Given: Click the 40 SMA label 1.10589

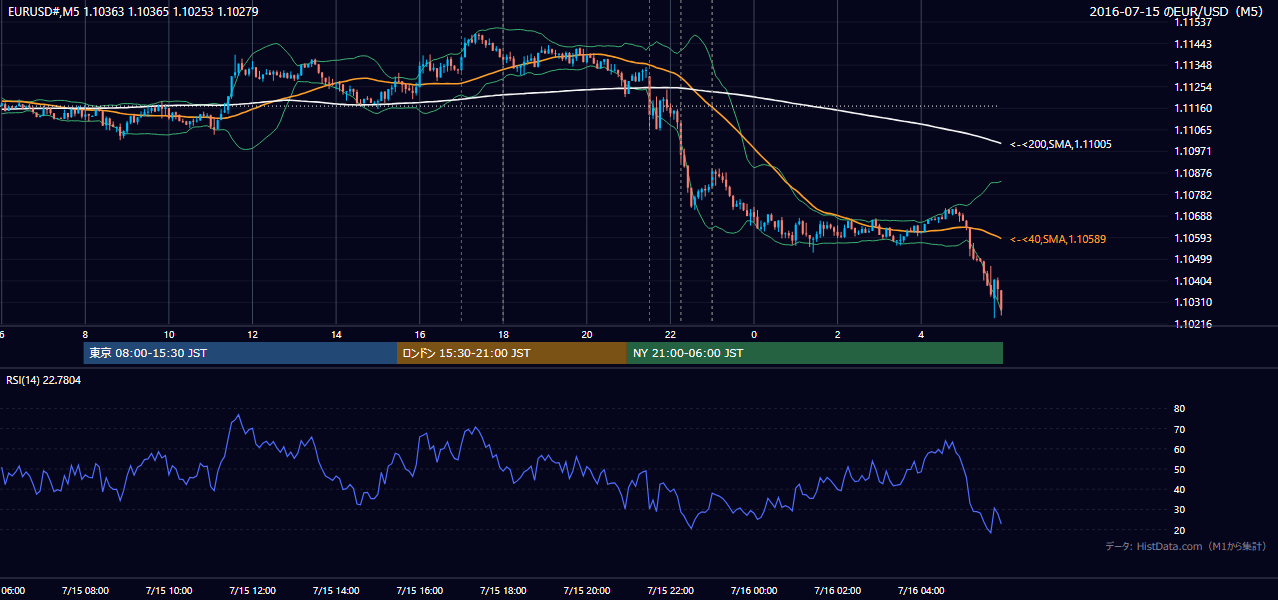Looking at the screenshot, I should tap(1057, 239).
